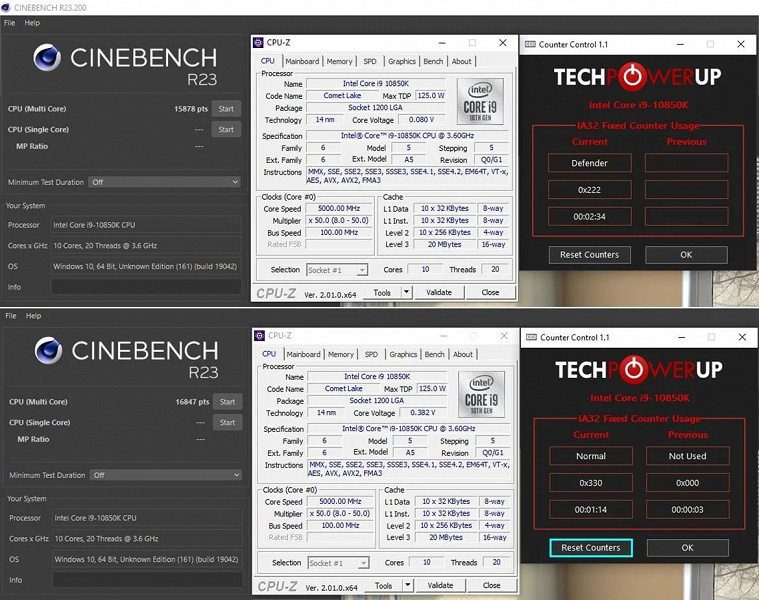Viewport: 759px width, 600px height.
Task: Click the highlighted Reset Counters button
Action: tap(591, 548)
